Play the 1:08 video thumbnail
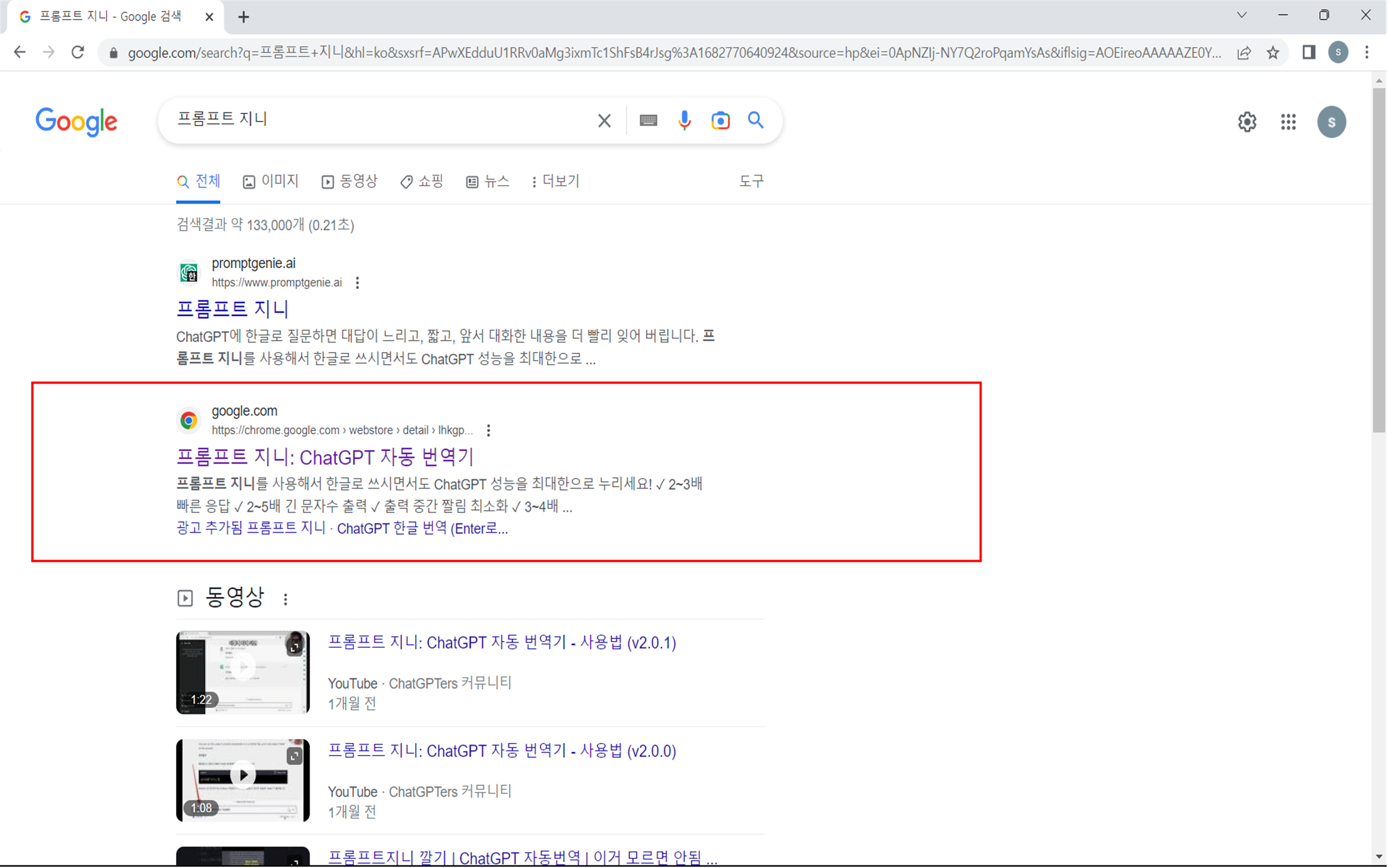The image size is (1388, 868). click(x=243, y=780)
